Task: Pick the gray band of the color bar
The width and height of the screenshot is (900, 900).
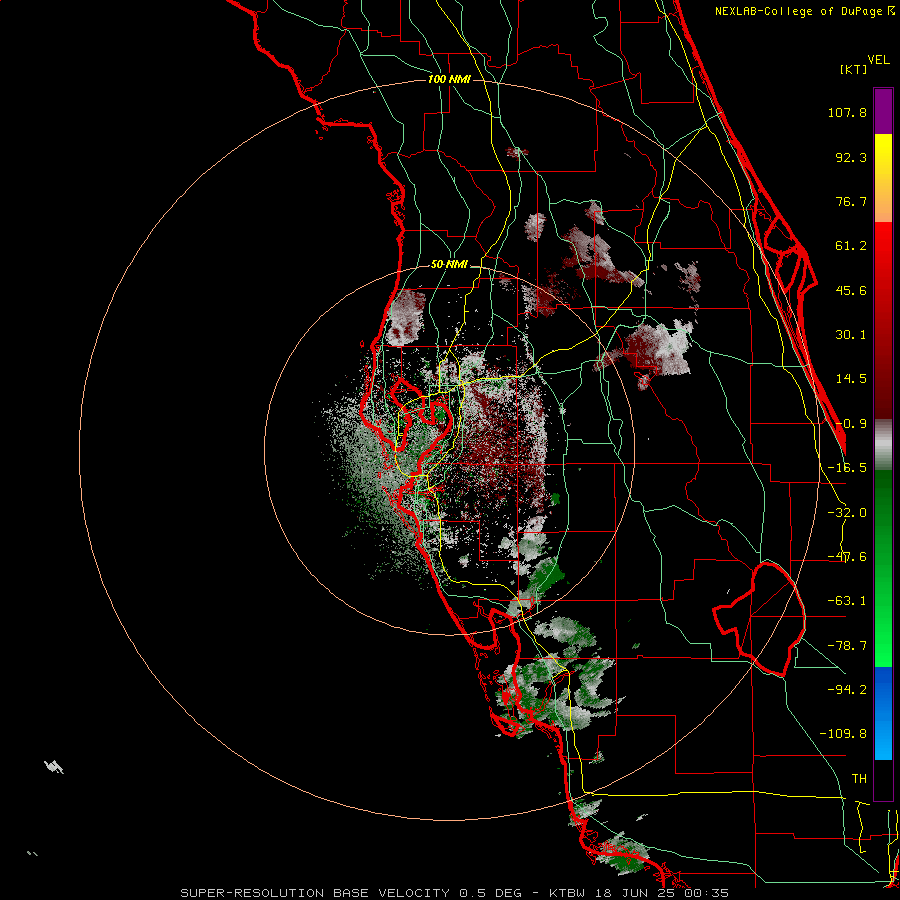Action: tap(883, 445)
